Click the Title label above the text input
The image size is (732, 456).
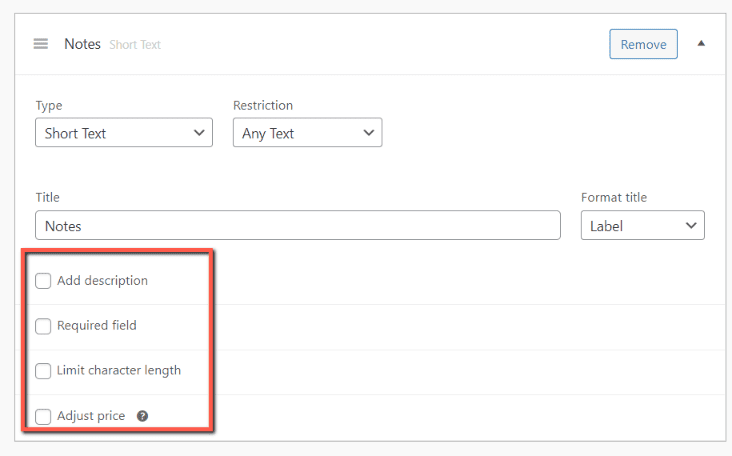pos(47,198)
